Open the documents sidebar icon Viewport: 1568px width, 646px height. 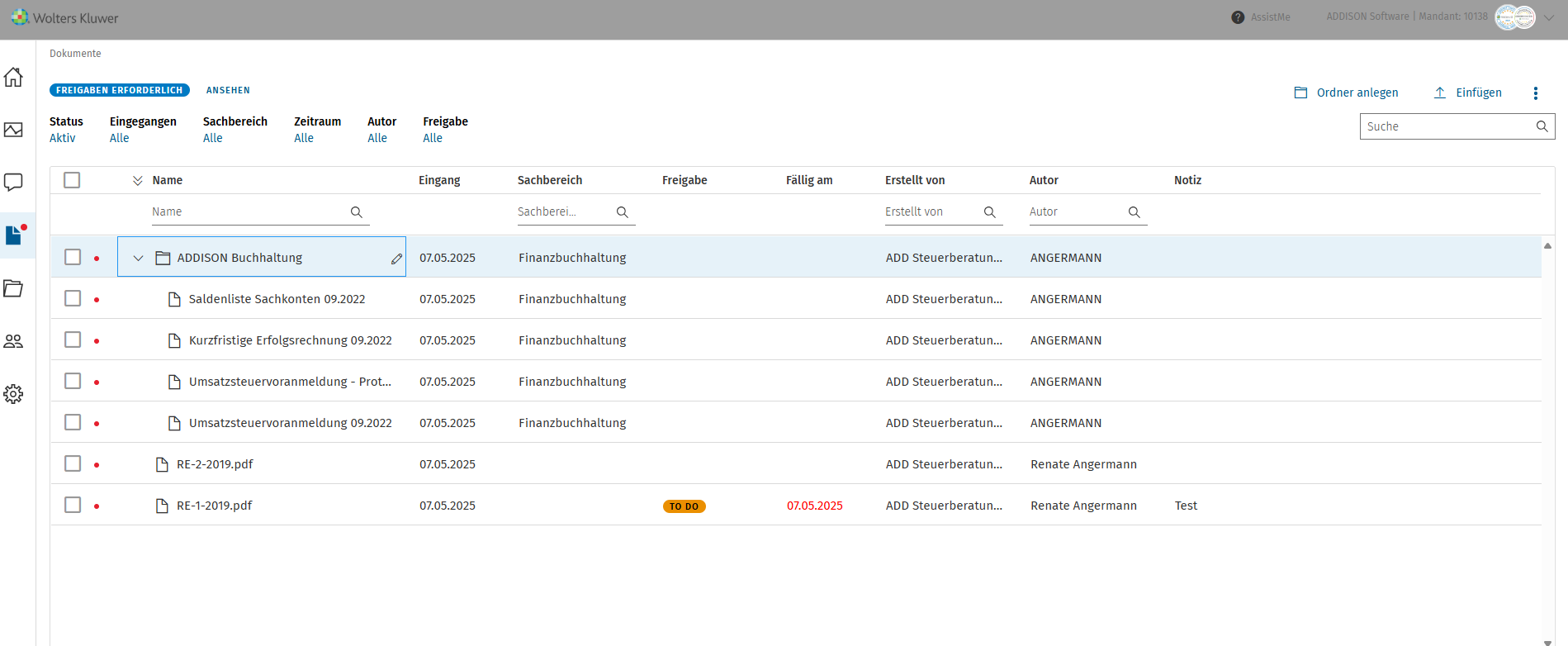[13, 235]
